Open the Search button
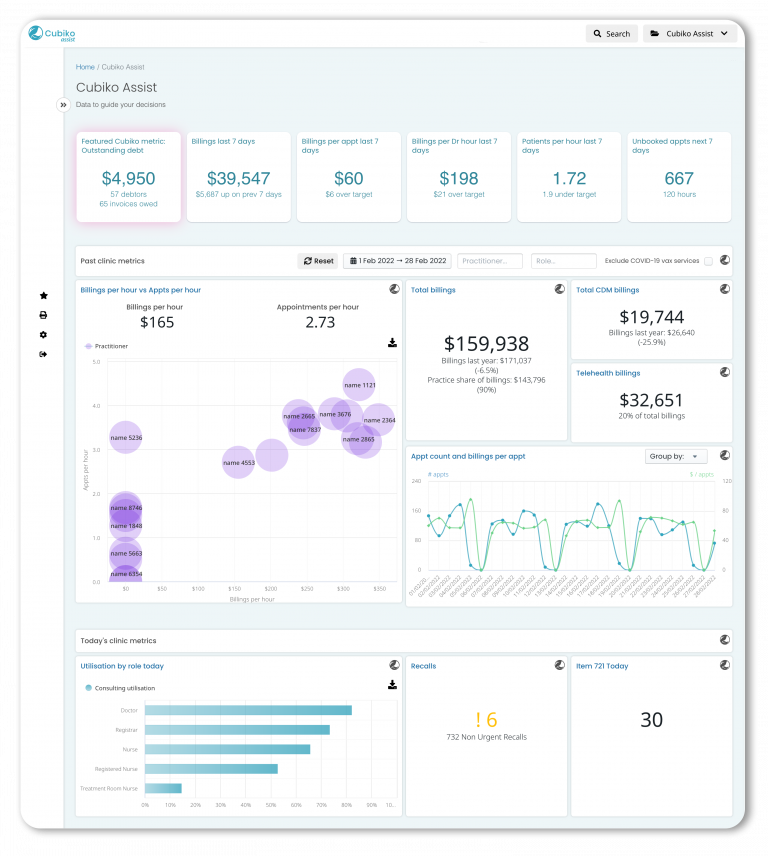Image resolution: width=768 pixels, height=856 pixels. pos(611,34)
